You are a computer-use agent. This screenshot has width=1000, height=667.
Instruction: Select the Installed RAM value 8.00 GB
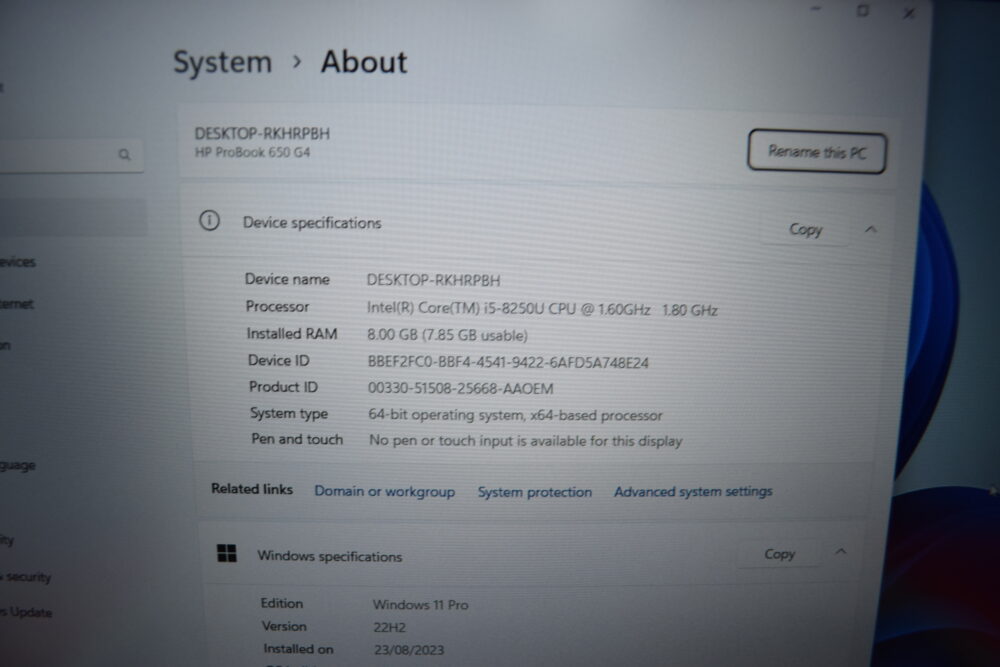tap(448, 335)
